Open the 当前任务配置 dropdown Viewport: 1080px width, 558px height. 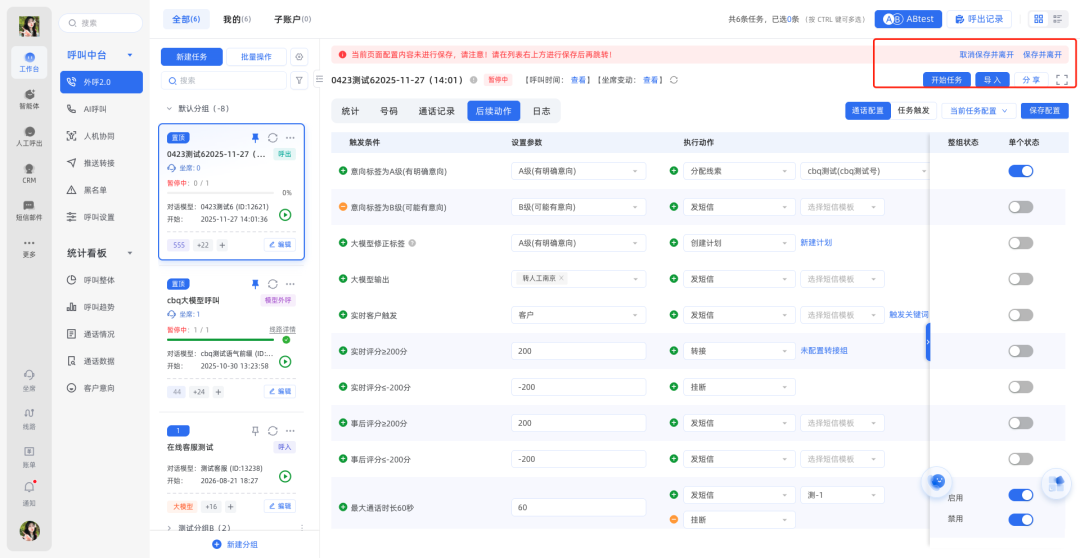[979, 111]
